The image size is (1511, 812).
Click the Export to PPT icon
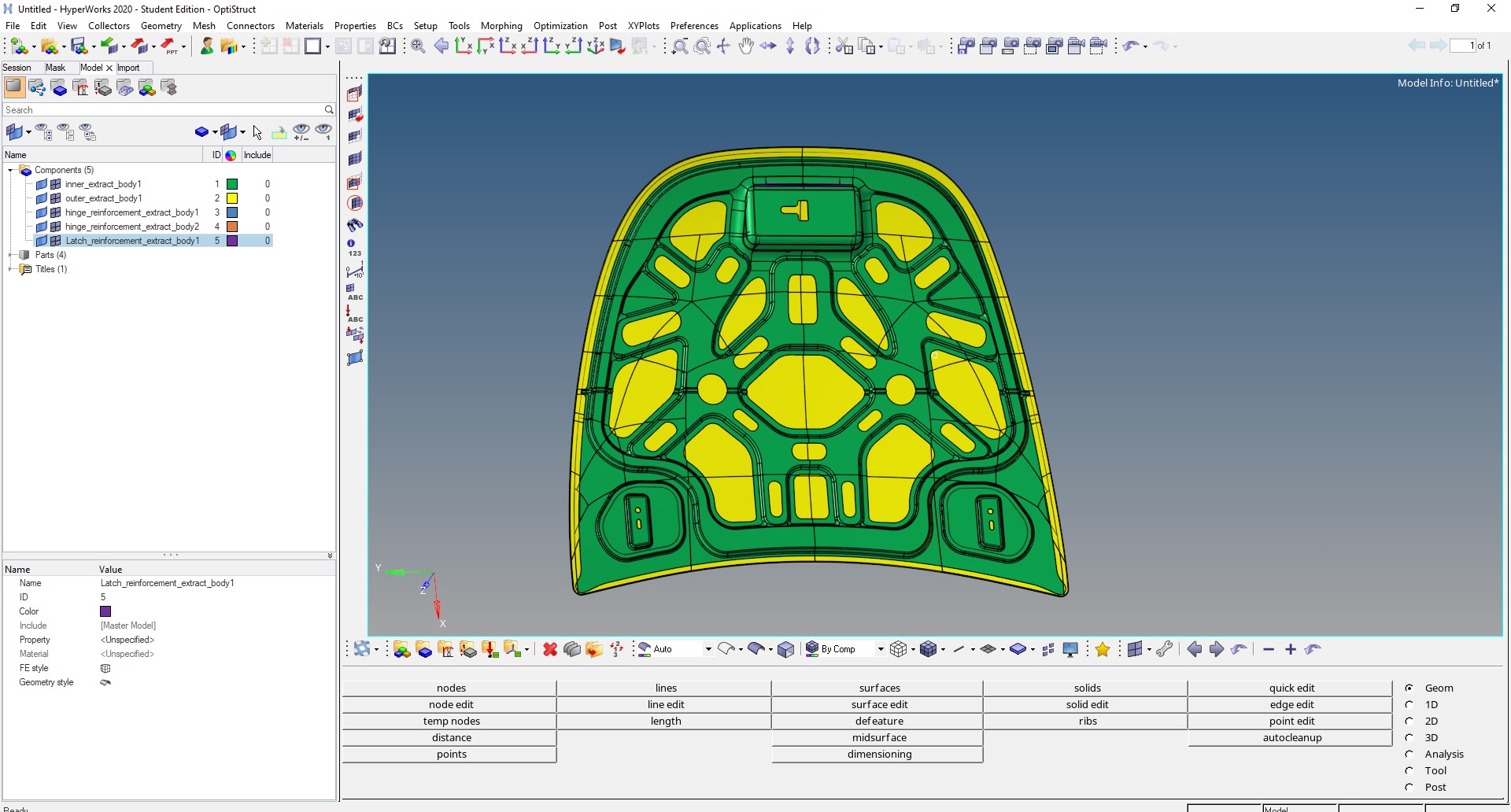pos(169,46)
